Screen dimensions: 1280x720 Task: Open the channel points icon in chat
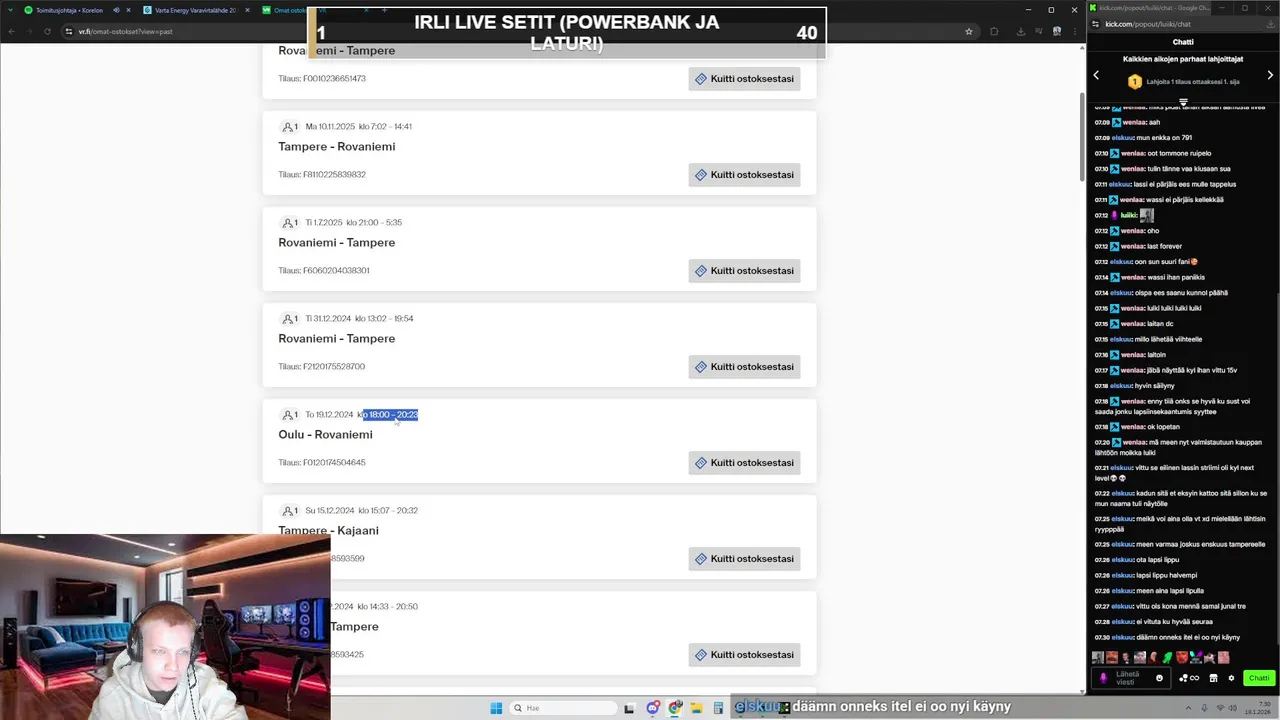1189,678
